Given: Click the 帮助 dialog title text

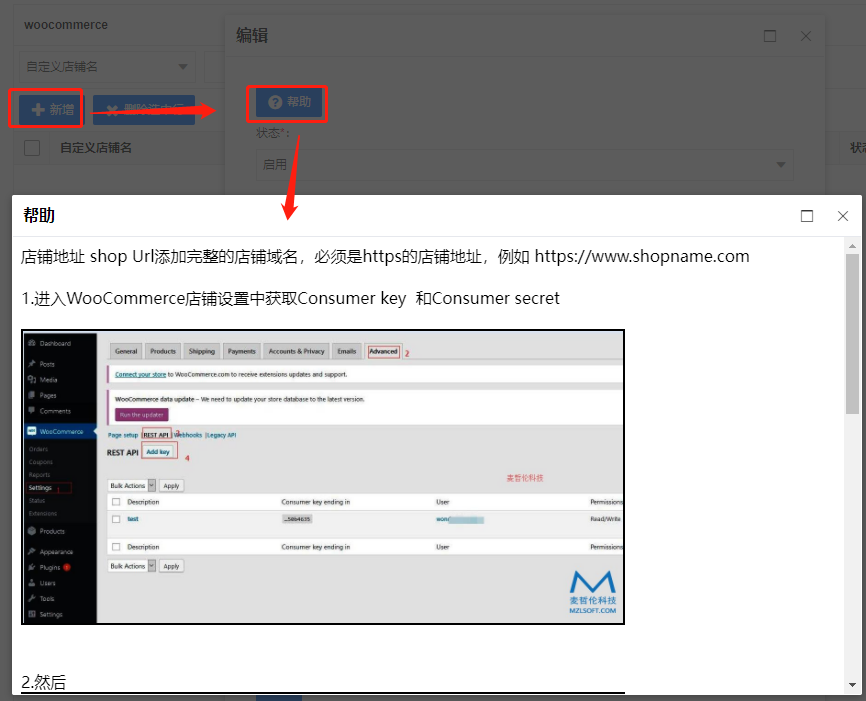Looking at the screenshot, I should click(x=39, y=215).
